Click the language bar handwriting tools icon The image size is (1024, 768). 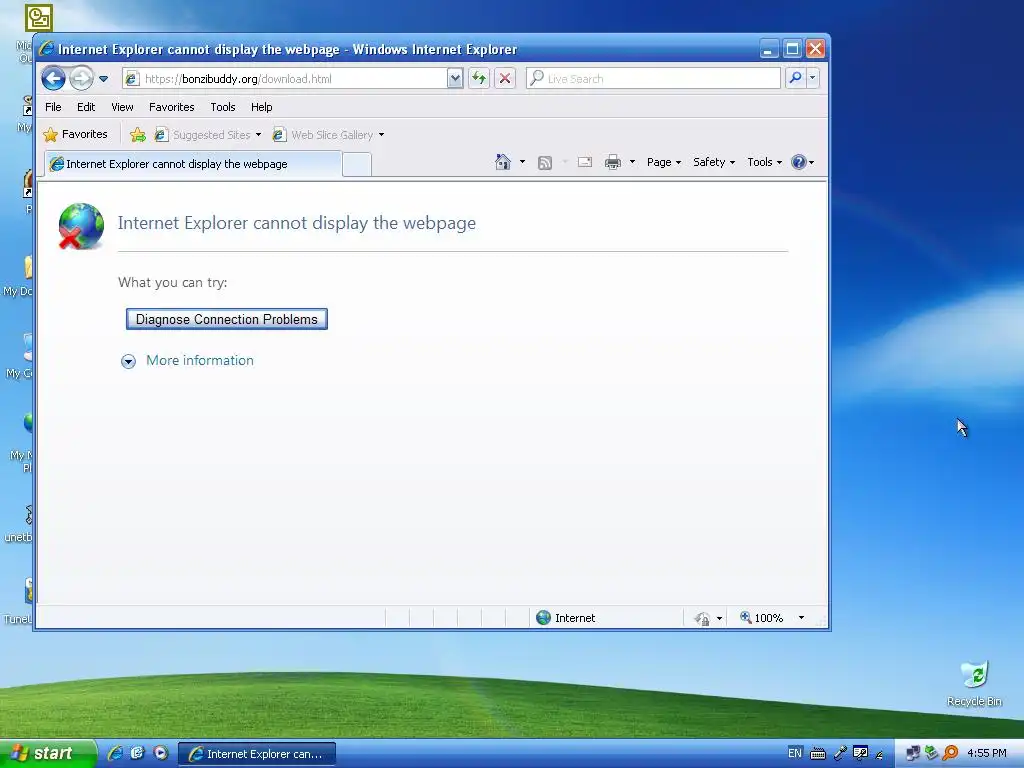coord(861,754)
